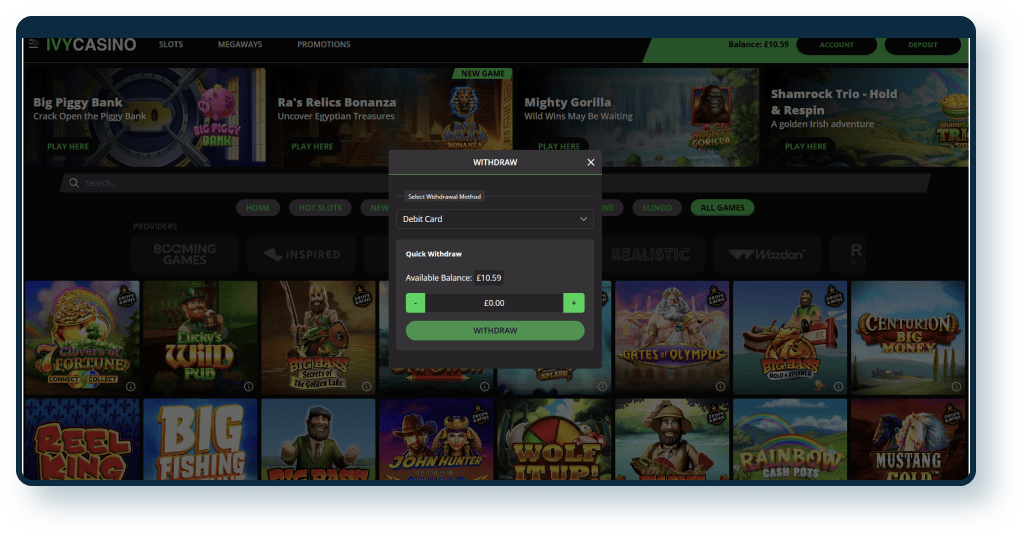Open the Promotions menu item

click(x=324, y=45)
